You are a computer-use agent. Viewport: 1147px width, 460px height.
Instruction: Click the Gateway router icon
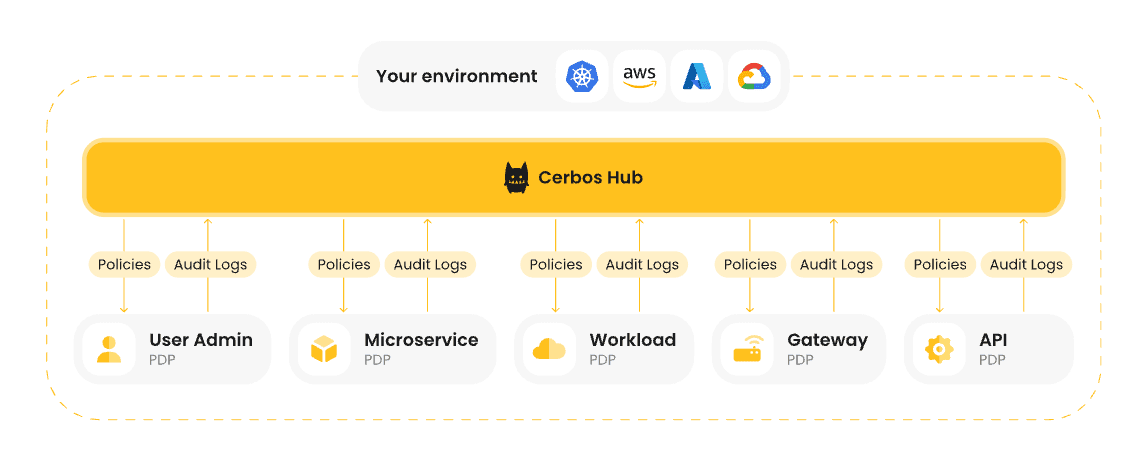747,350
